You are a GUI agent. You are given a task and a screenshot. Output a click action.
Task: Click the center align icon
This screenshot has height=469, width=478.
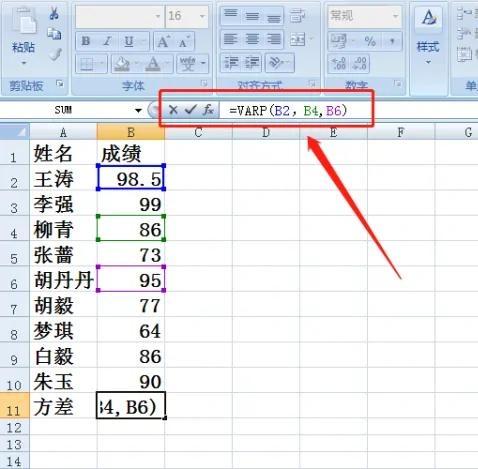252,39
